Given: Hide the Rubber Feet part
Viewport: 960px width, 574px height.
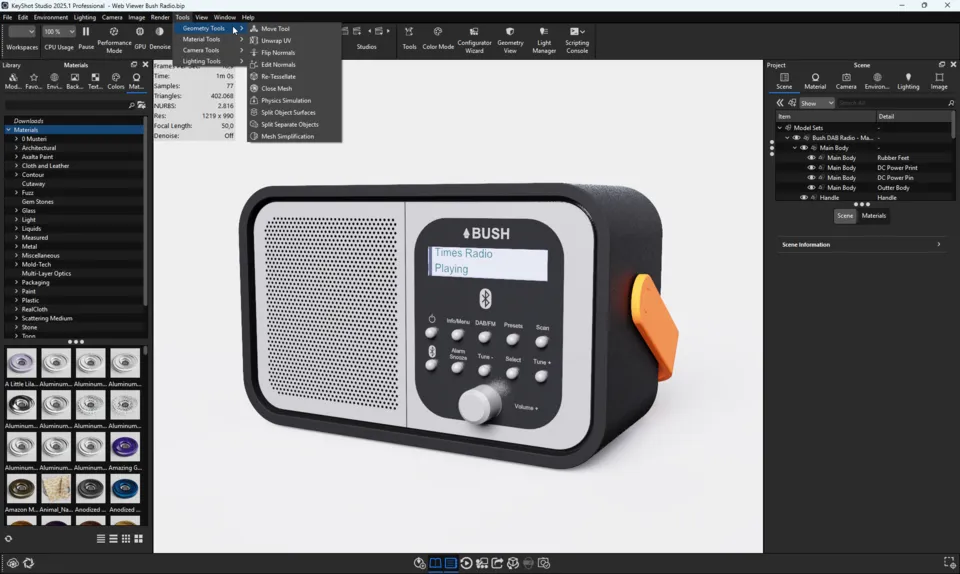Looking at the screenshot, I should (x=811, y=158).
